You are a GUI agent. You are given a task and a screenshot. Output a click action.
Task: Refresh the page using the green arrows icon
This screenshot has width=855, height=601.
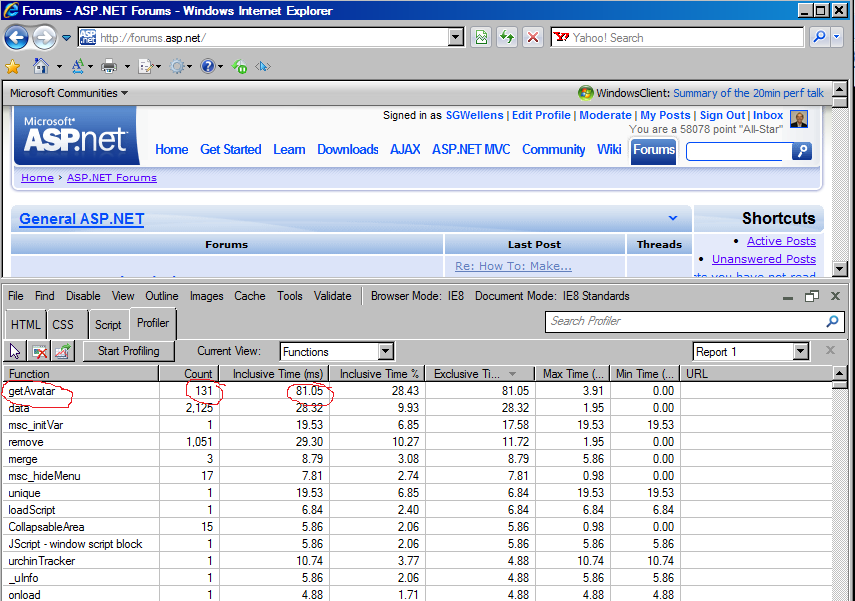click(x=507, y=38)
